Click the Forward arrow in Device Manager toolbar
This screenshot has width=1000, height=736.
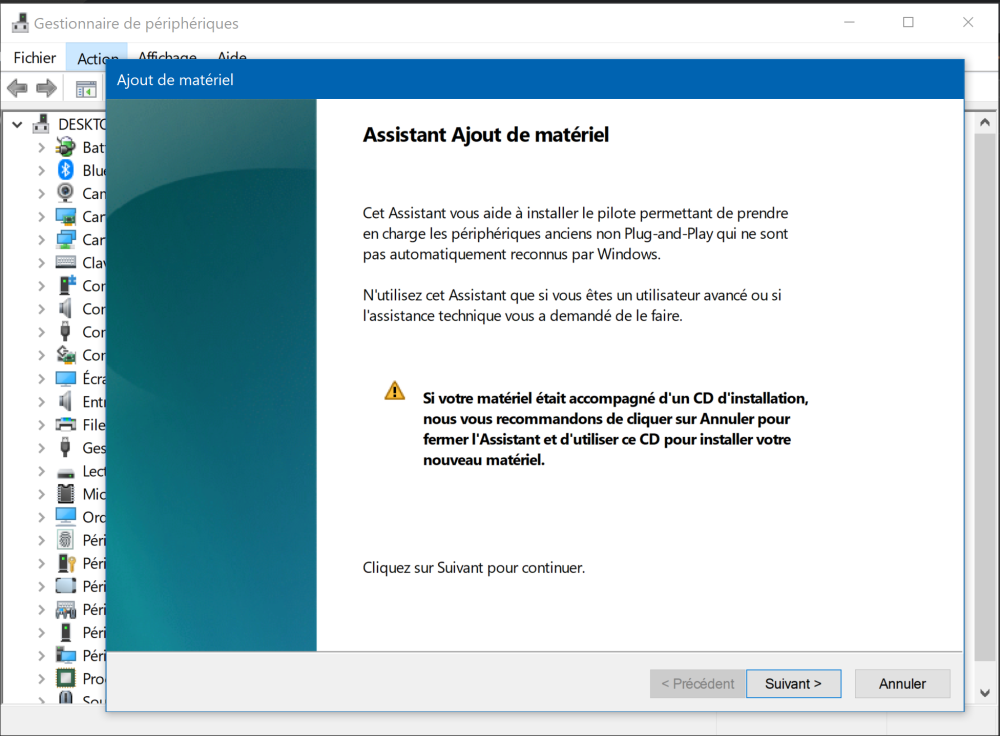47,88
